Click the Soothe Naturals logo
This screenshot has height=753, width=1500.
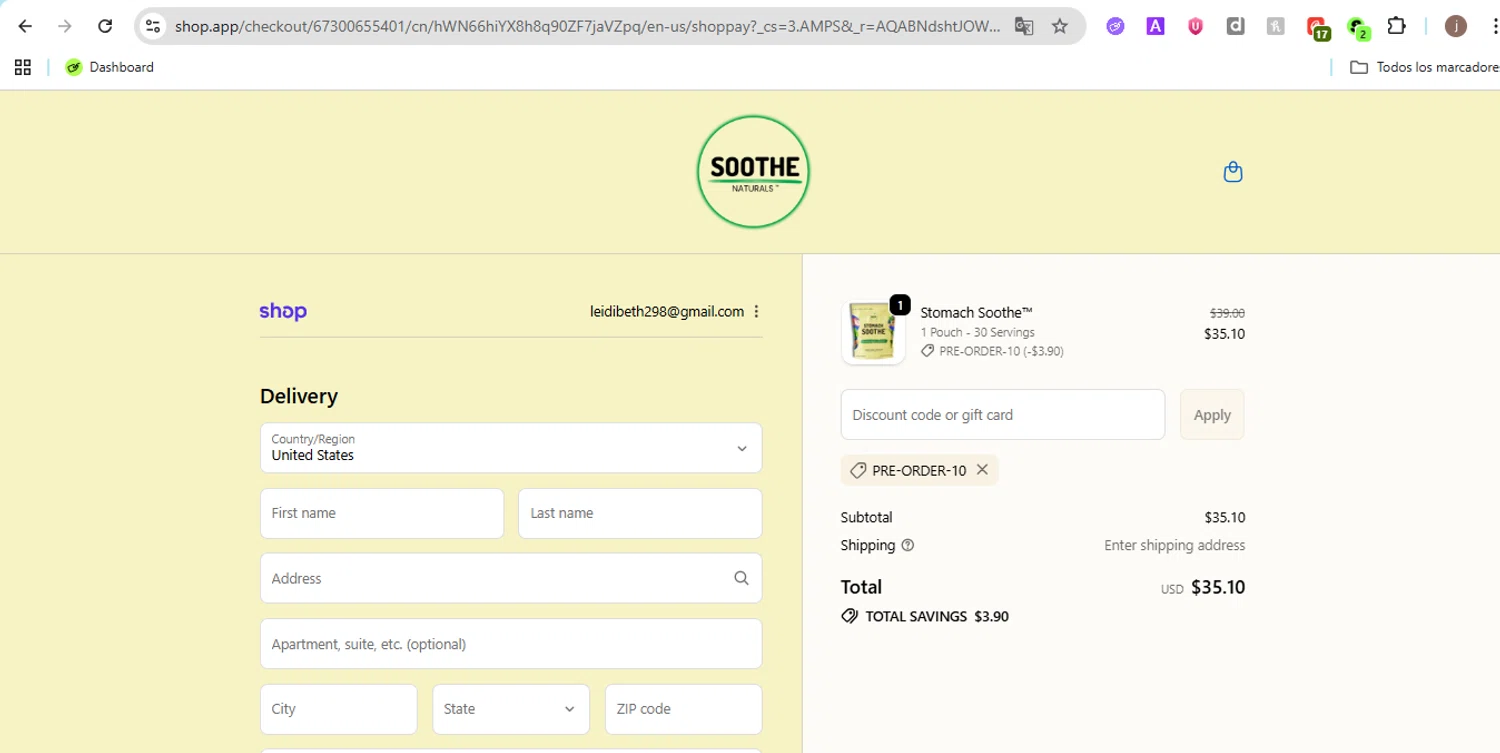(x=753, y=172)
